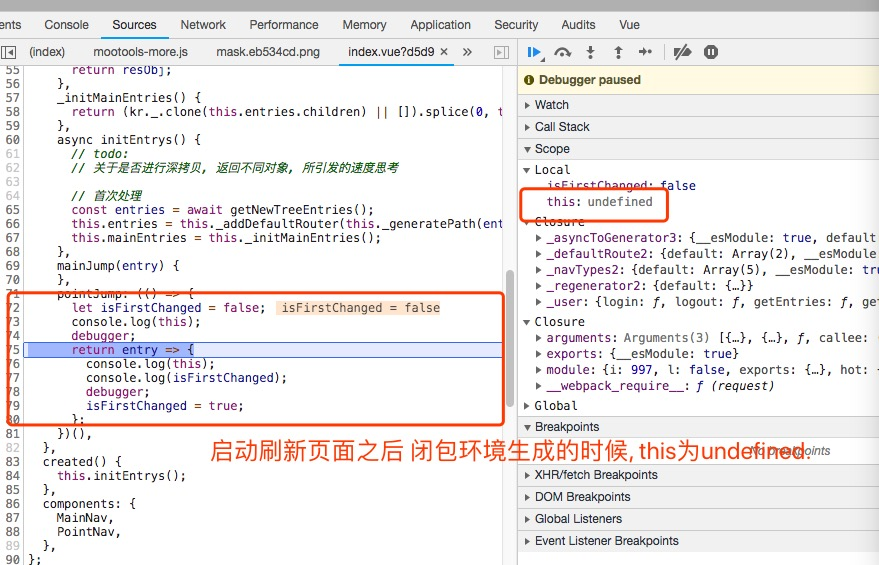Switch to mootools-more.js file tab
This screenshot has height=565, width=879.
click(x=140, y=52)
